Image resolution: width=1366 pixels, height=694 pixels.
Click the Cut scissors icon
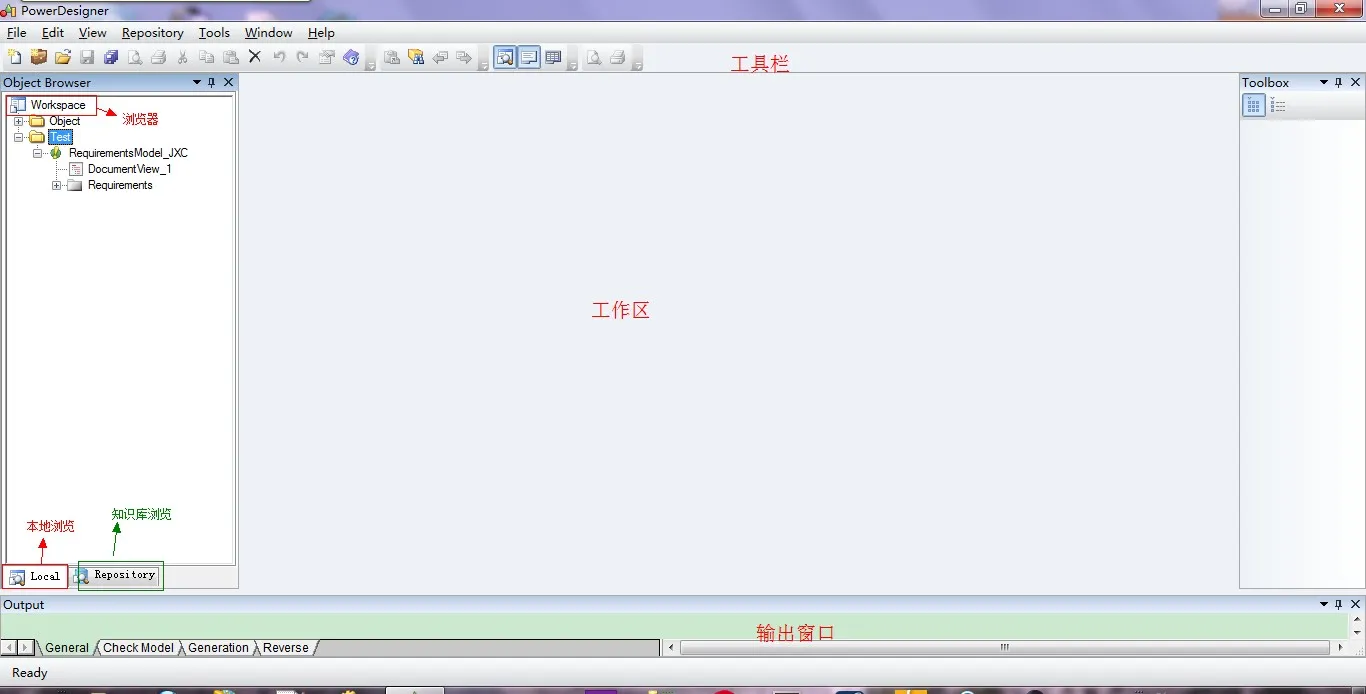(182, 57)
